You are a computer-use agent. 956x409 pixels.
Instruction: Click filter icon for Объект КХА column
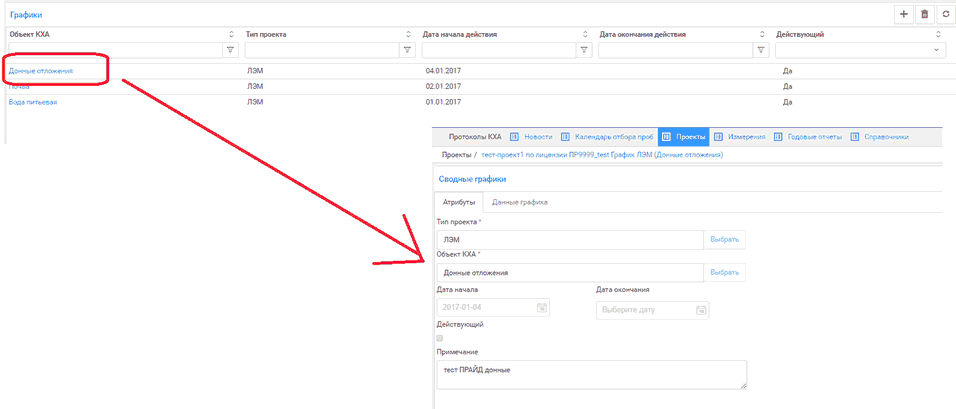coord(231,50)
